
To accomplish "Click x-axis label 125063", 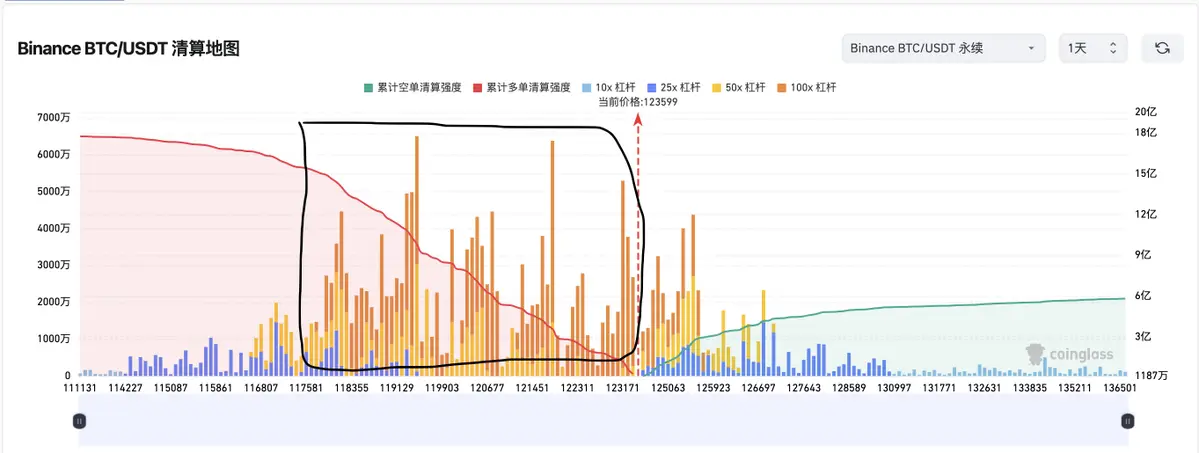I will (x=668, y=388).
